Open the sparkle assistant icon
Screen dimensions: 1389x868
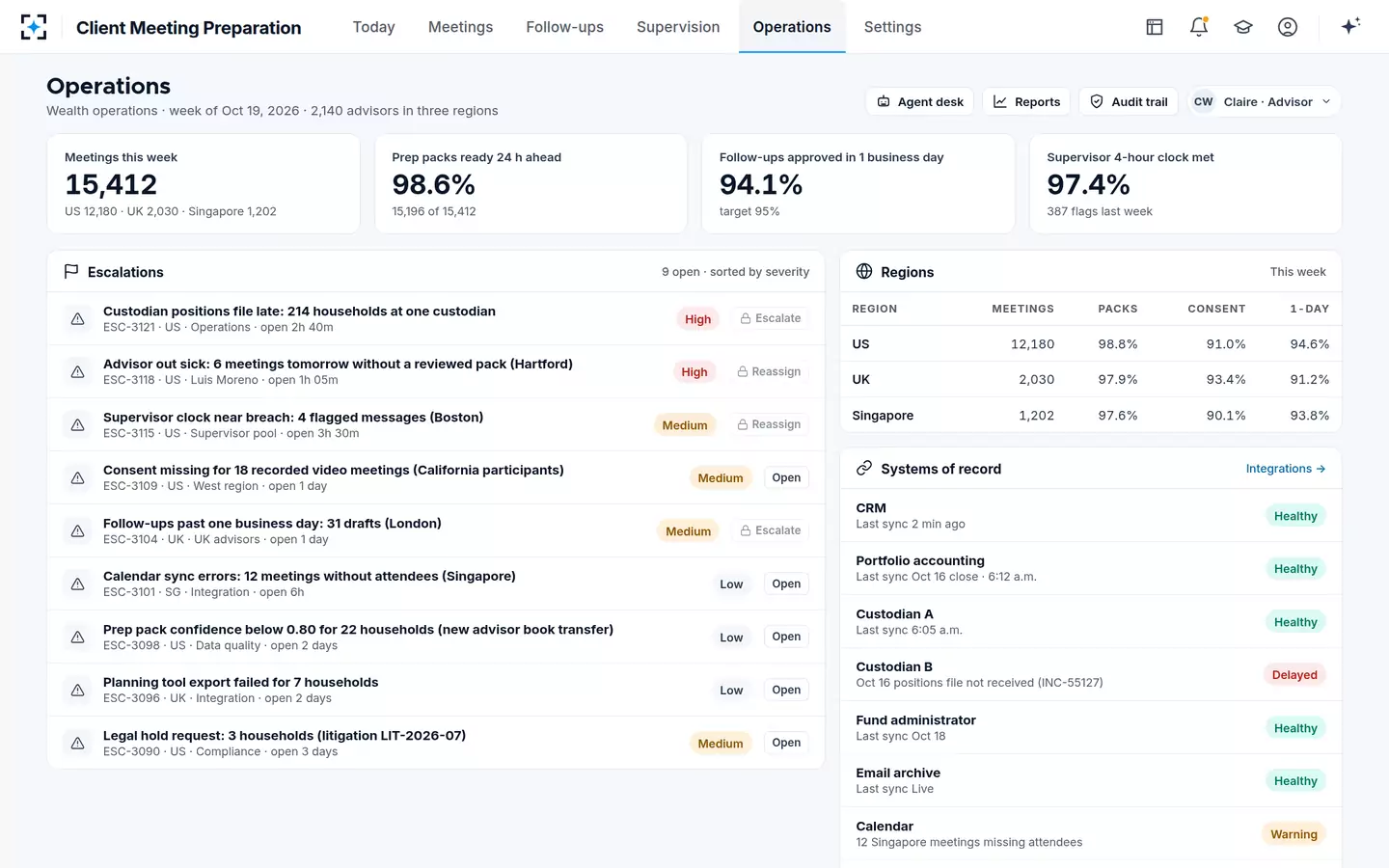[1350, 26]
